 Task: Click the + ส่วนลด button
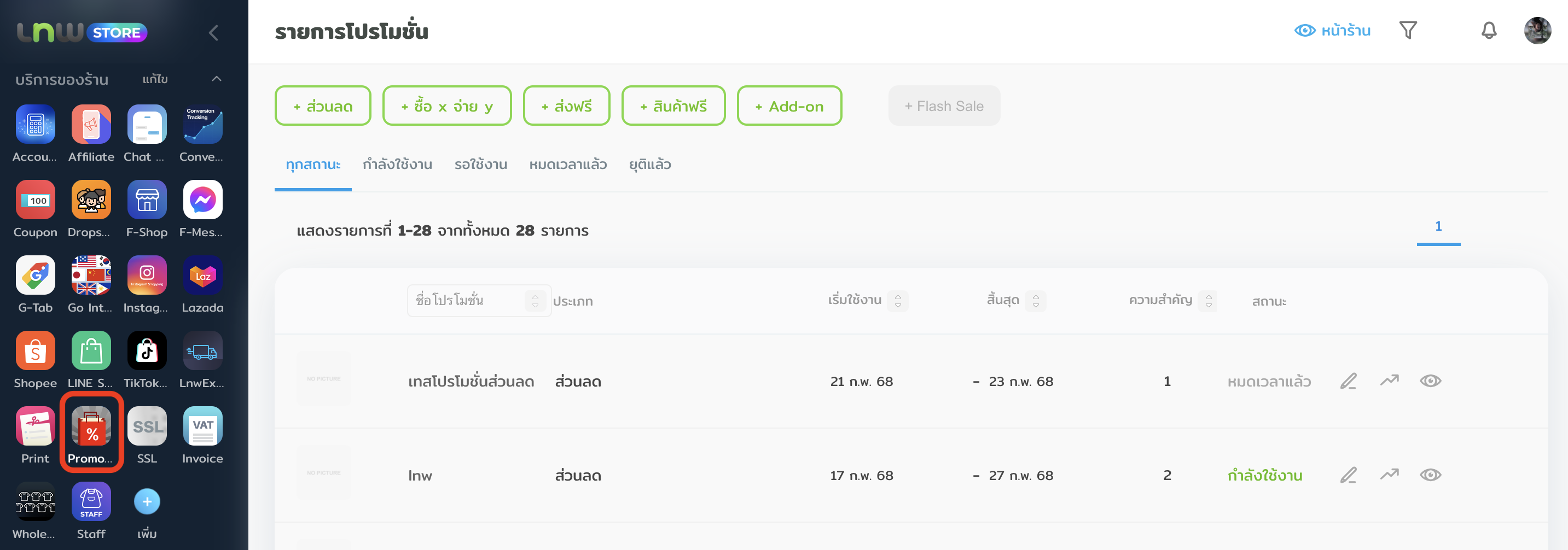[323, 107]
